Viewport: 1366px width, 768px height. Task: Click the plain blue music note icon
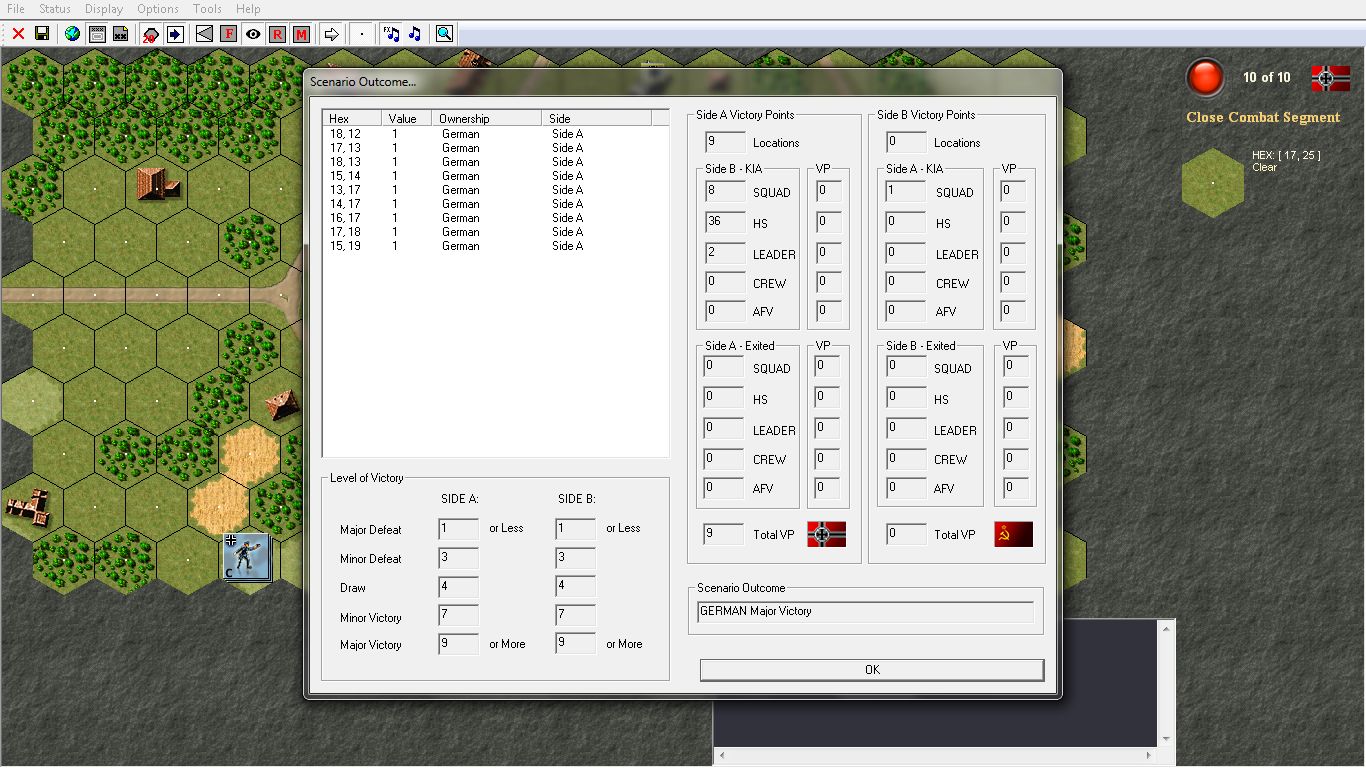415,34
